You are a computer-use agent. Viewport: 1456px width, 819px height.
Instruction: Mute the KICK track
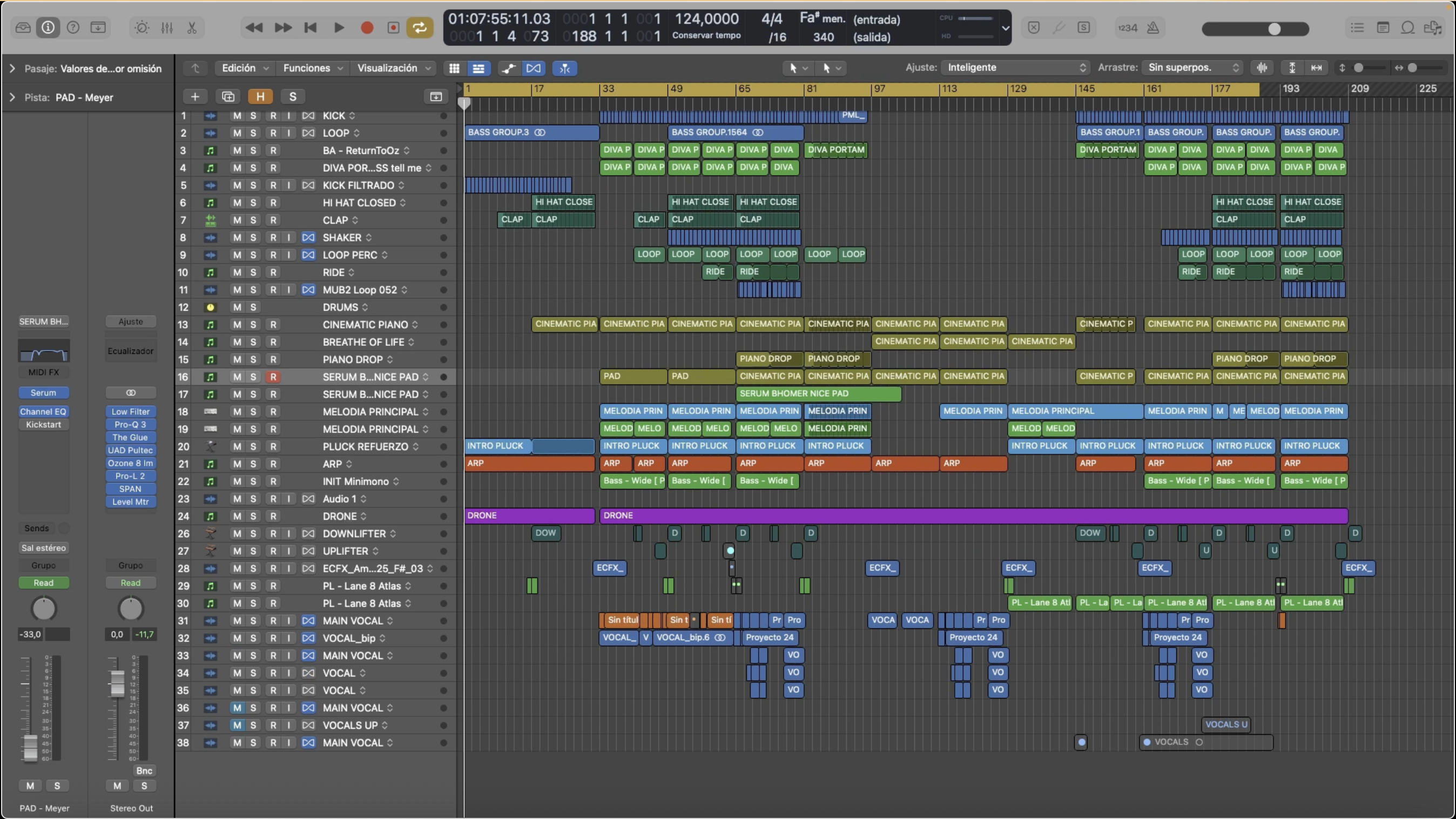[237, 116]
